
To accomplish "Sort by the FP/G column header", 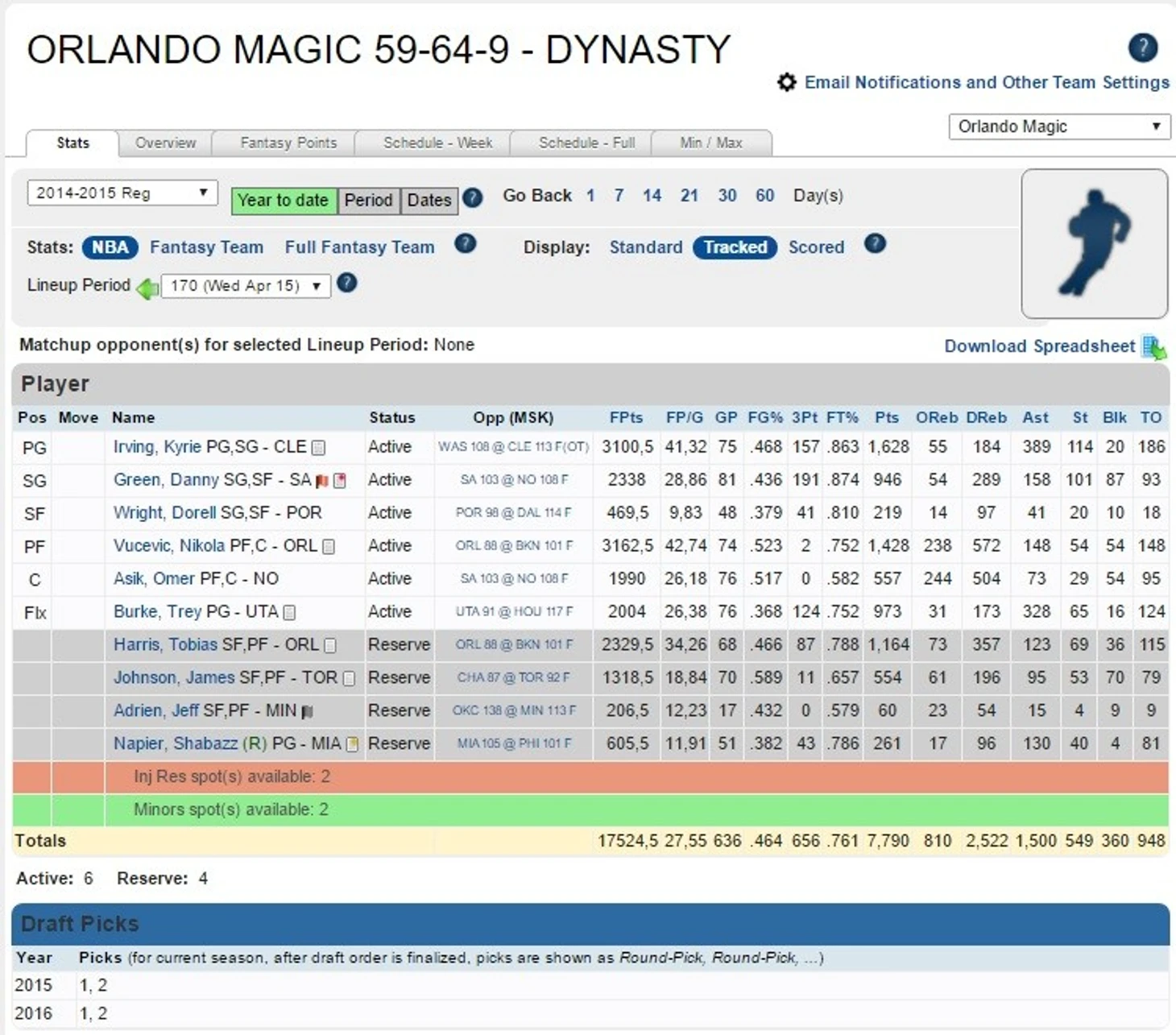I will (x=685, y=417).
